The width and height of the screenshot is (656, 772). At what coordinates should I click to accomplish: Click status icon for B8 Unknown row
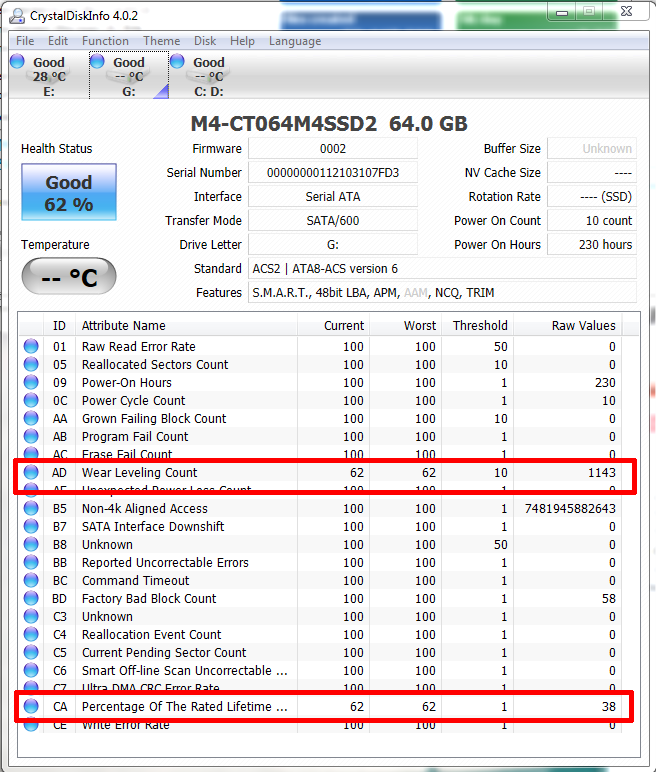point(31,544)
